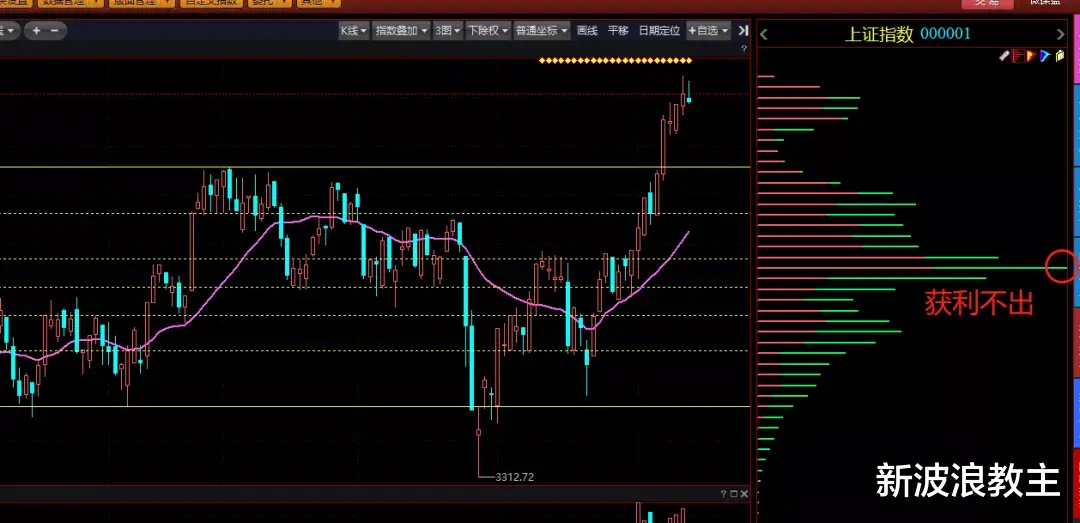
Task: Click the 平移 pan button
Action: point(618,30)
